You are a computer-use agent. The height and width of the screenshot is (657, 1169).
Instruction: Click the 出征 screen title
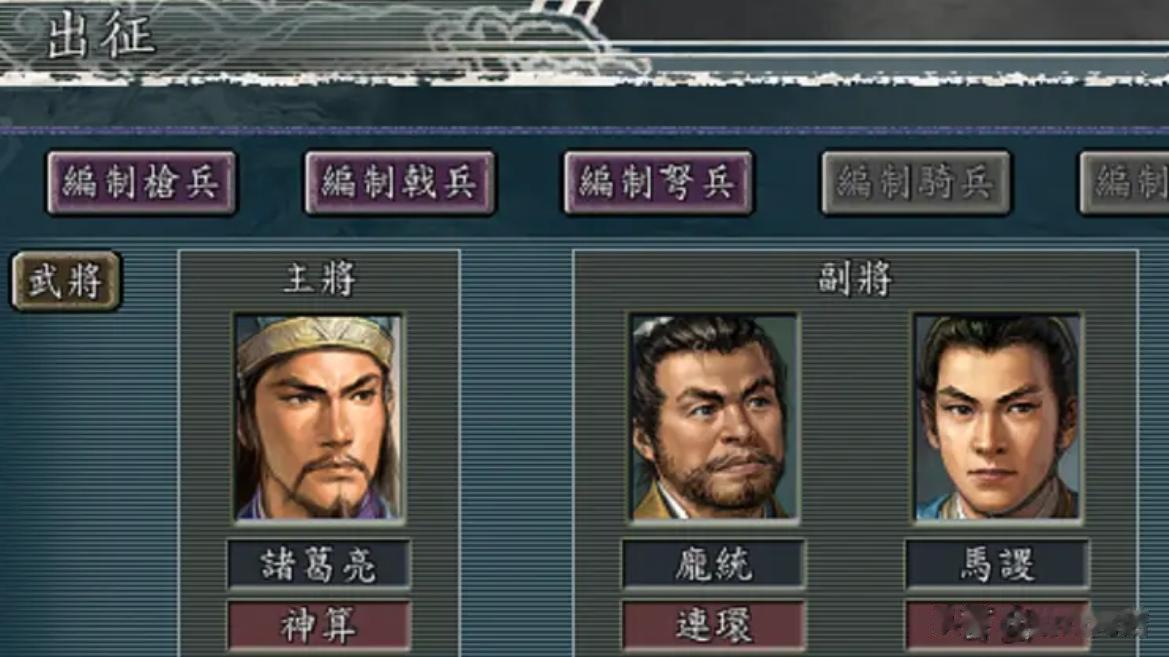[101, 35]
